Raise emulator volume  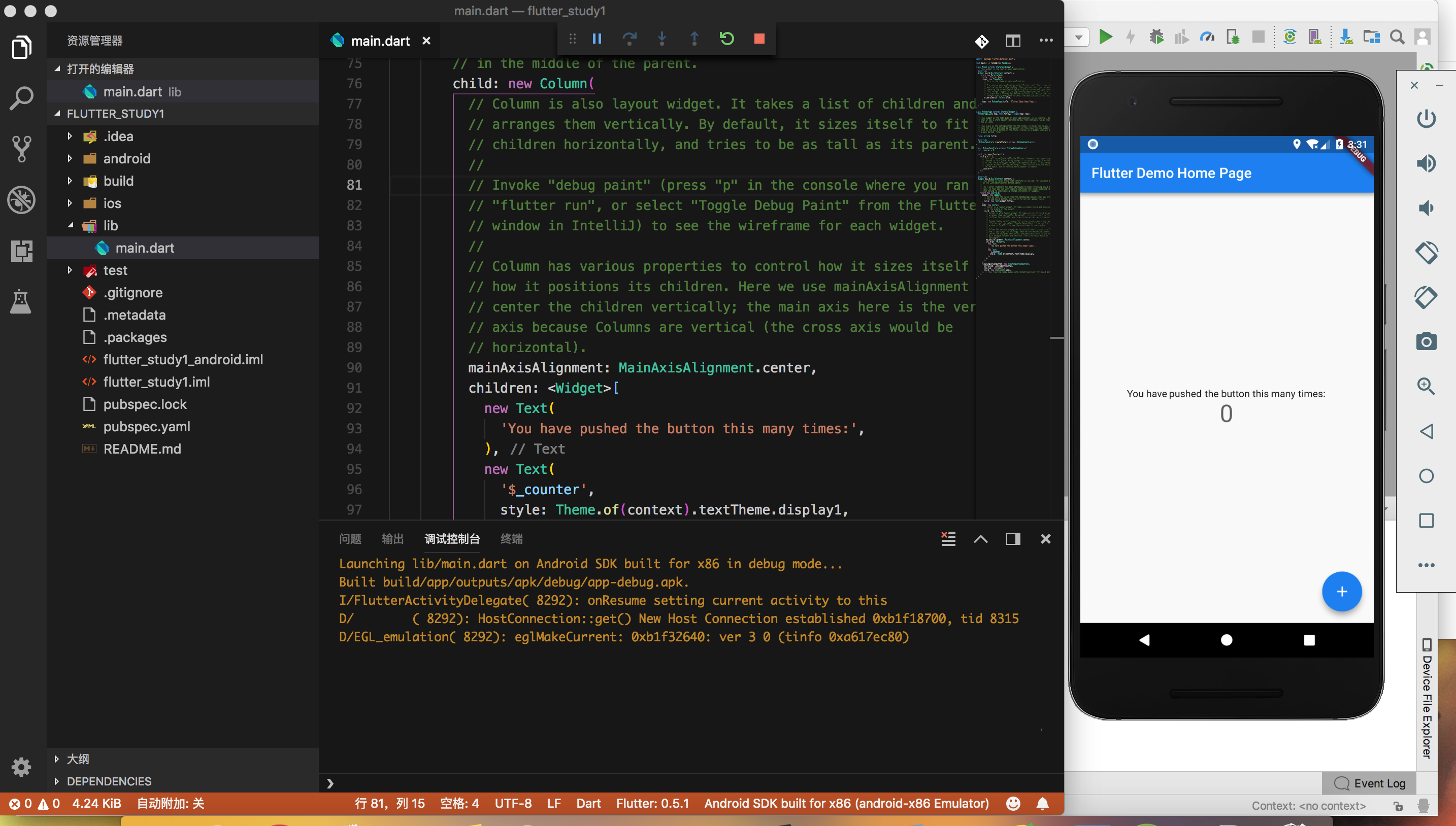(1427, 163)
